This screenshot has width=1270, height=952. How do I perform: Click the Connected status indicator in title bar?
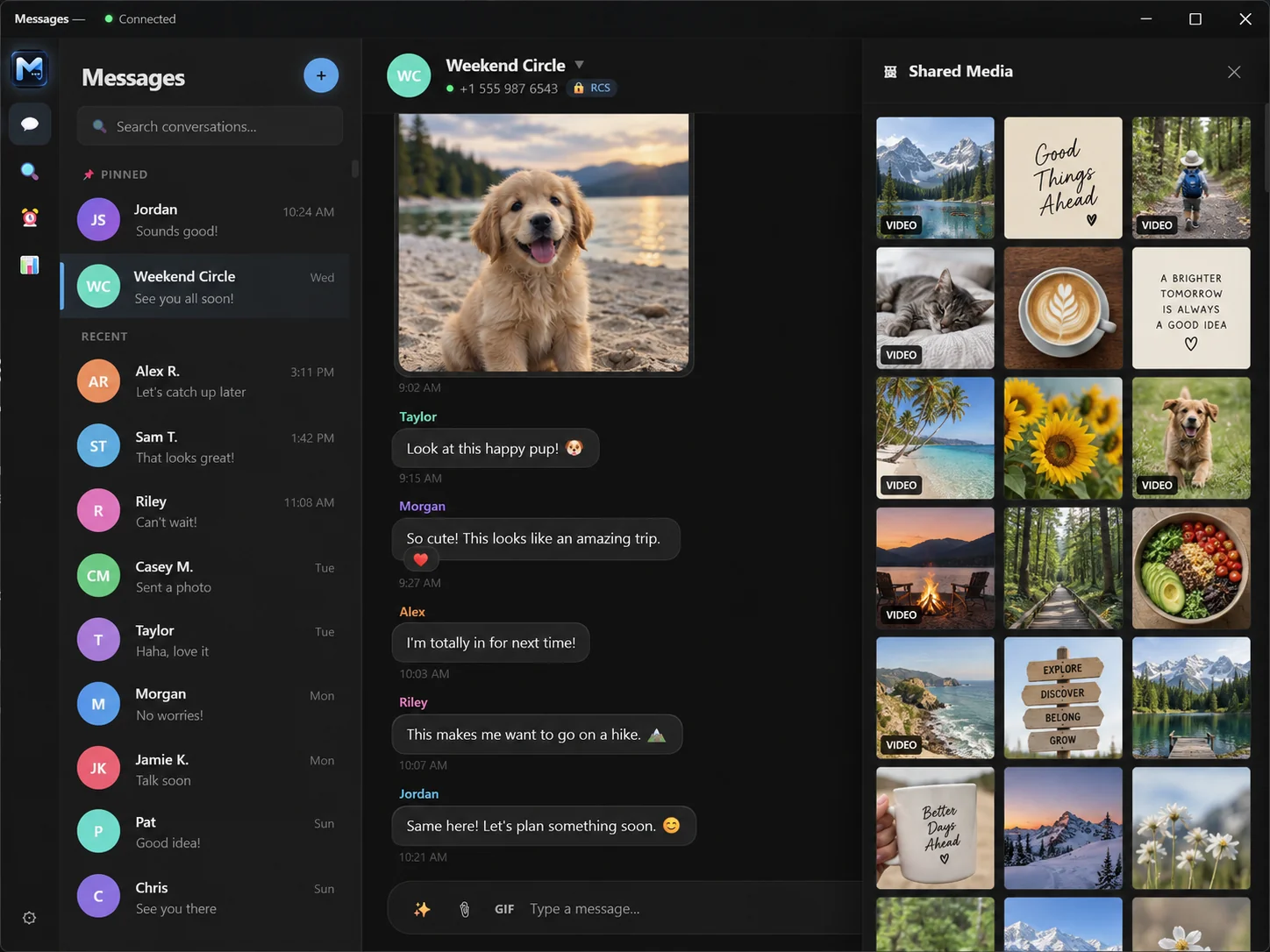pos(140,18)
